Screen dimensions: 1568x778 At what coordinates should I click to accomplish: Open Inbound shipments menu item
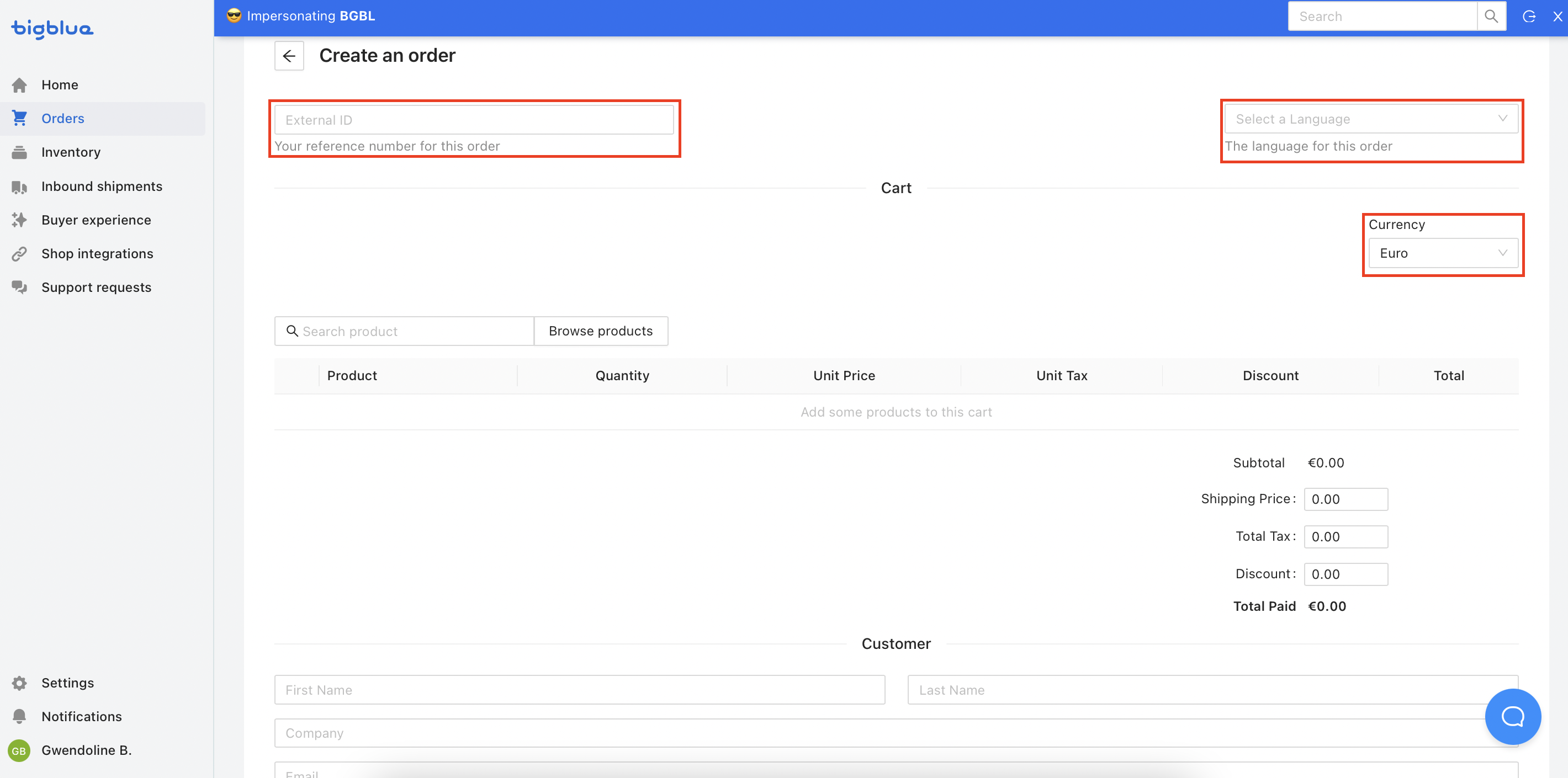[x=102, y=186]
